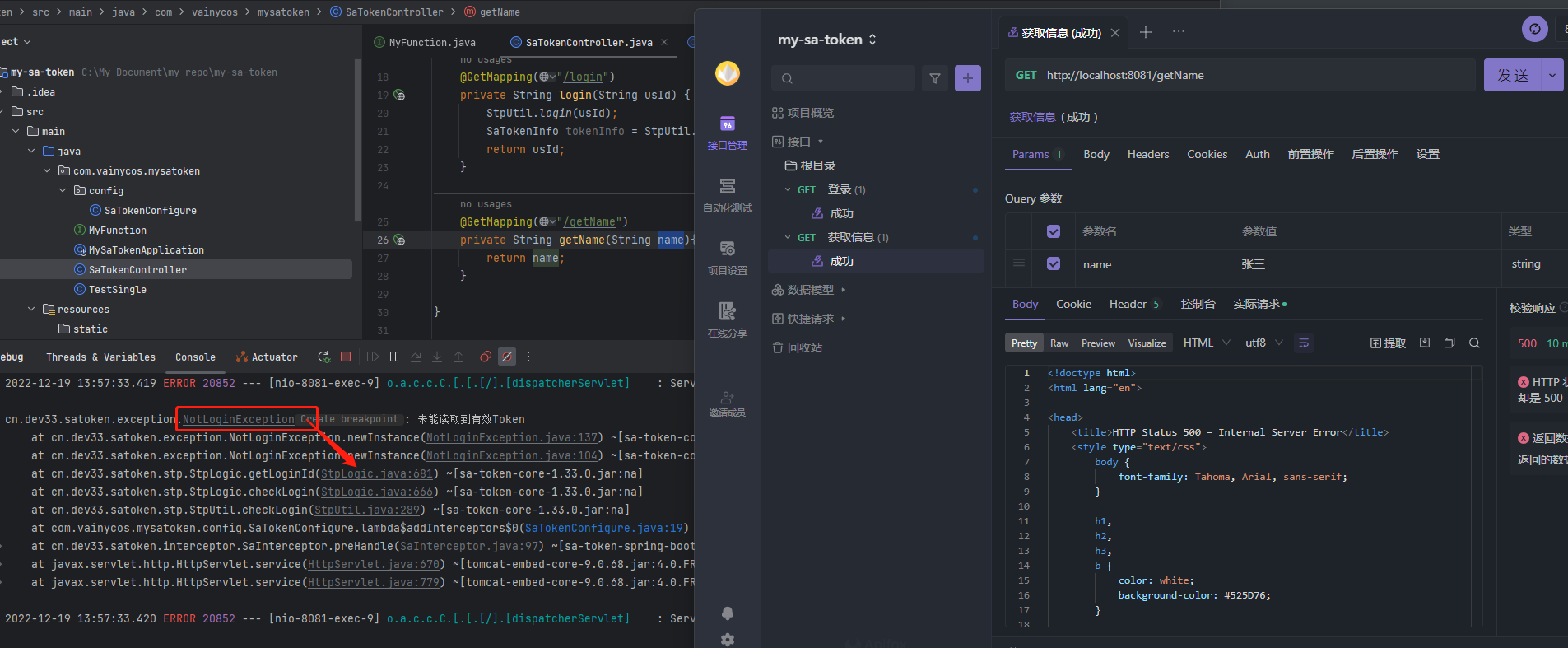Viewport: 1568px width, 648px height.
Task: Stop the running debug session
Action: coord(346,357)
